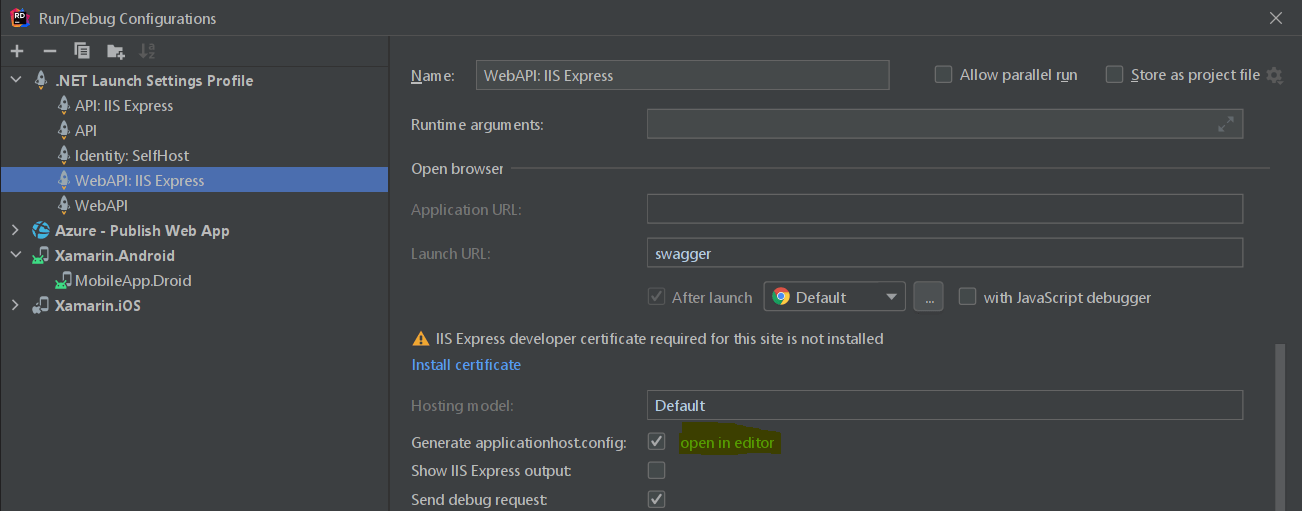Image resolution: width=1302 pixels, height=511 pixels.
Task: Expand Azure - Publish Web App node
Action: (16, 230)
